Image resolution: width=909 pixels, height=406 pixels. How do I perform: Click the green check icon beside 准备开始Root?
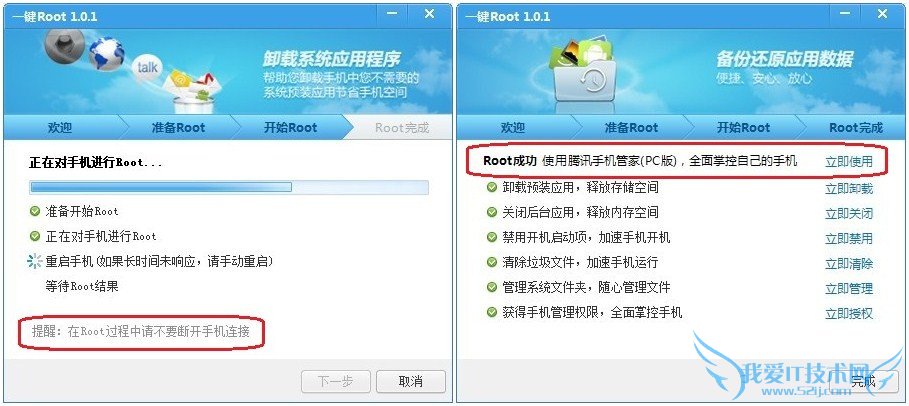tap(35, 211)
